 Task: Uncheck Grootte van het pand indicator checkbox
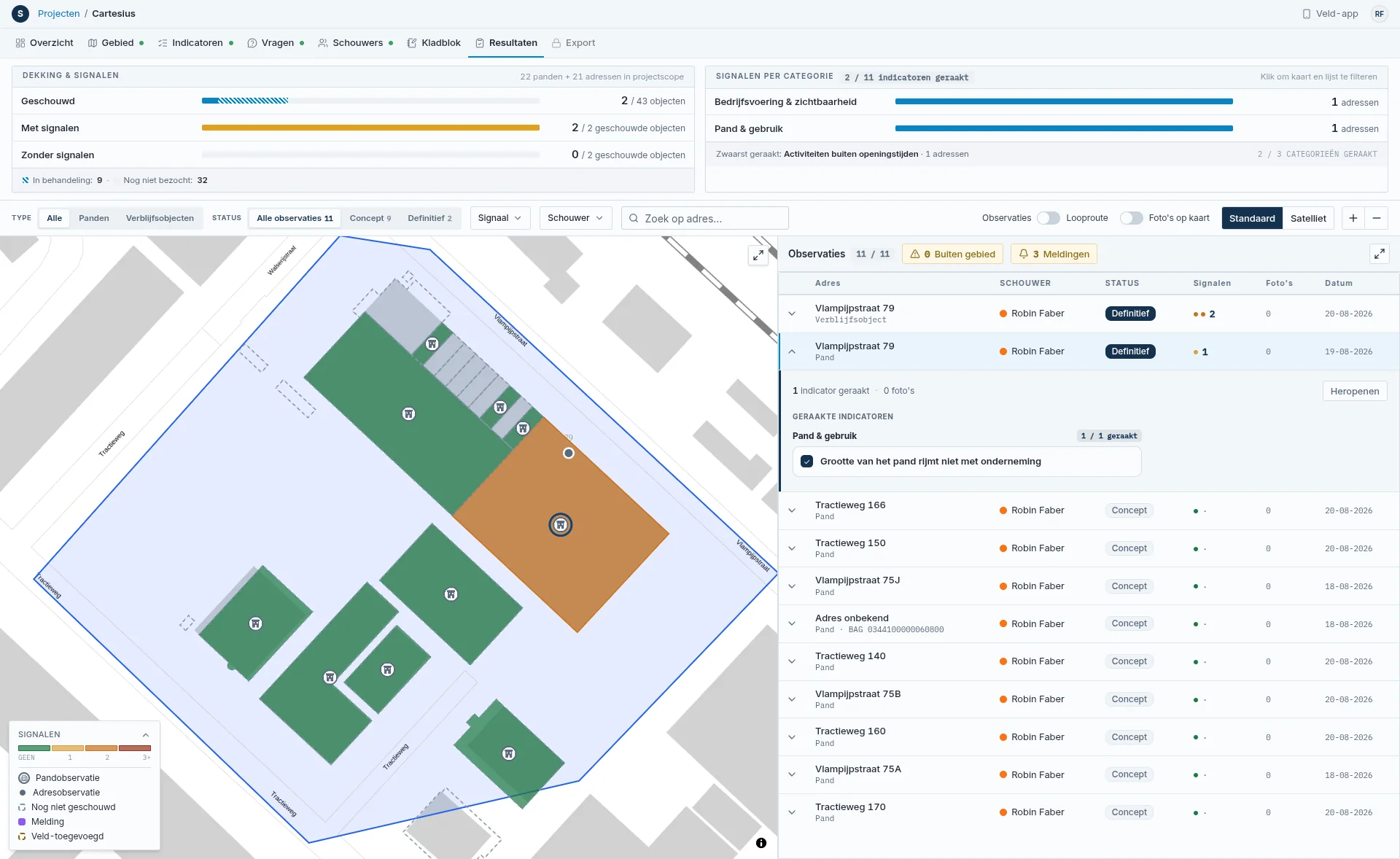pyautogui.click(x=806, y=462)
